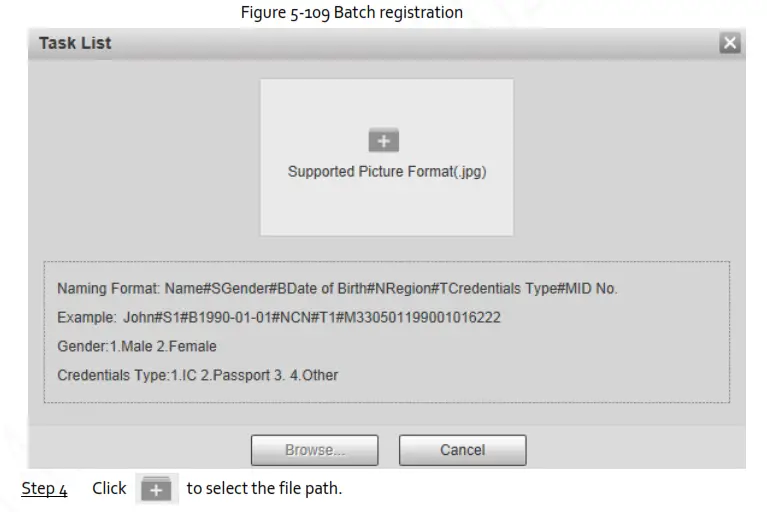767x512 pixels.
Task: Click the "Example:" label
Action: coord(86,318)
